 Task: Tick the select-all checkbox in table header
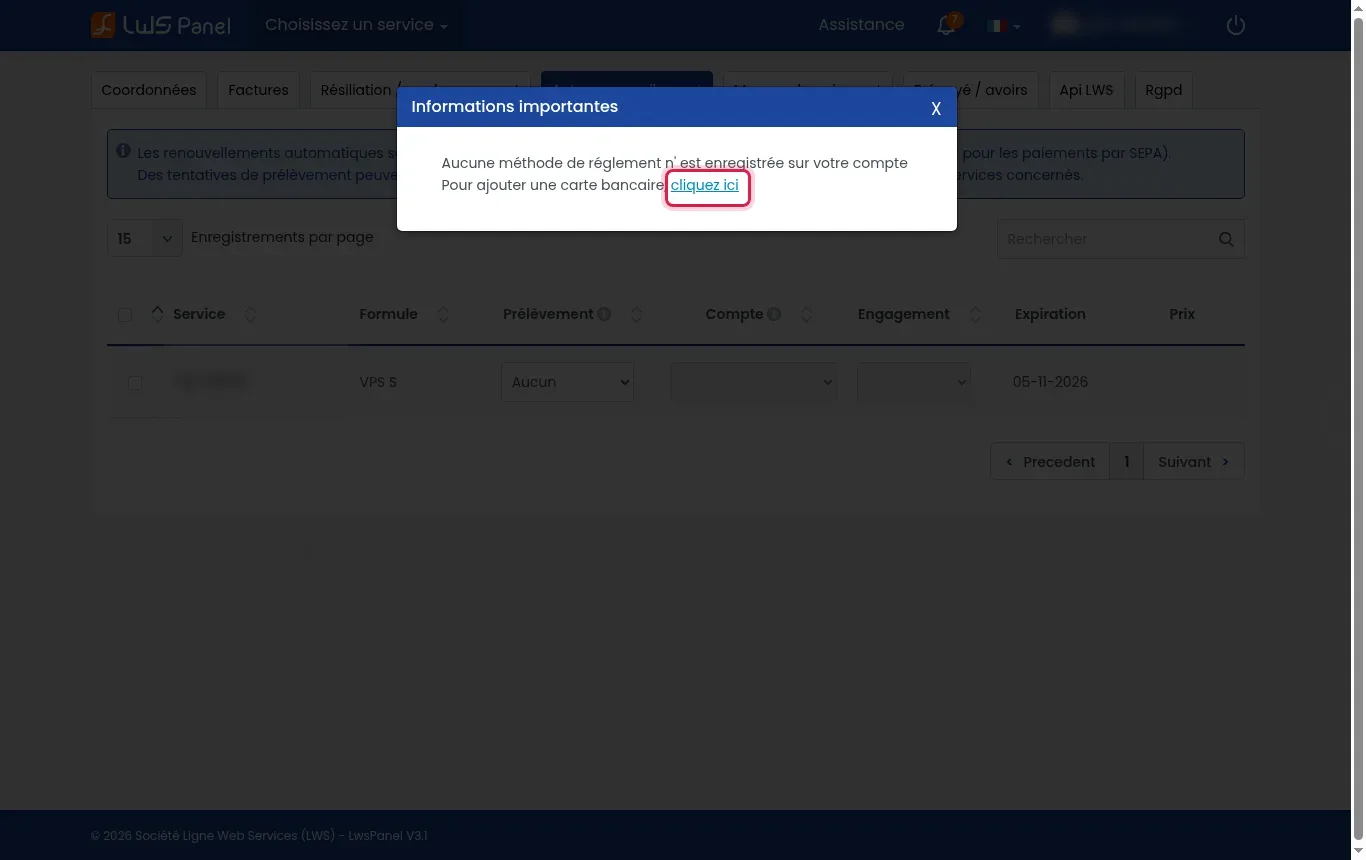coord(125,315)
